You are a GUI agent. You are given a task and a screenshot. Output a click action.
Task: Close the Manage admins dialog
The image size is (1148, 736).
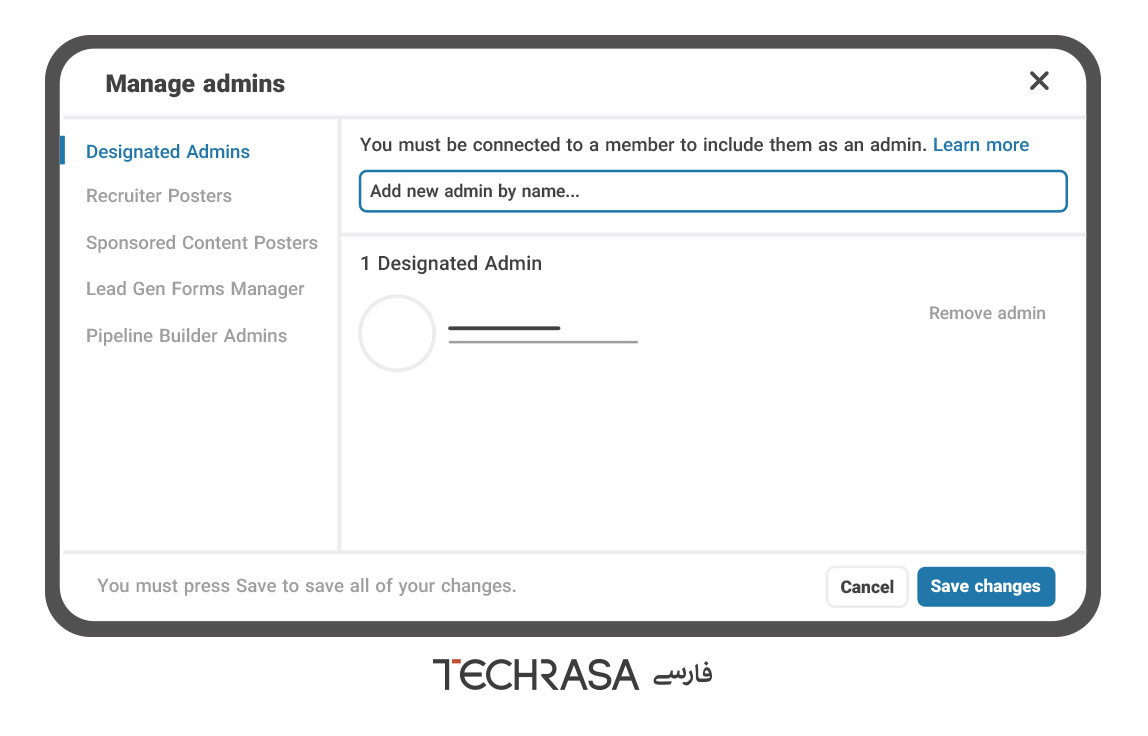tap(1039, 81)
